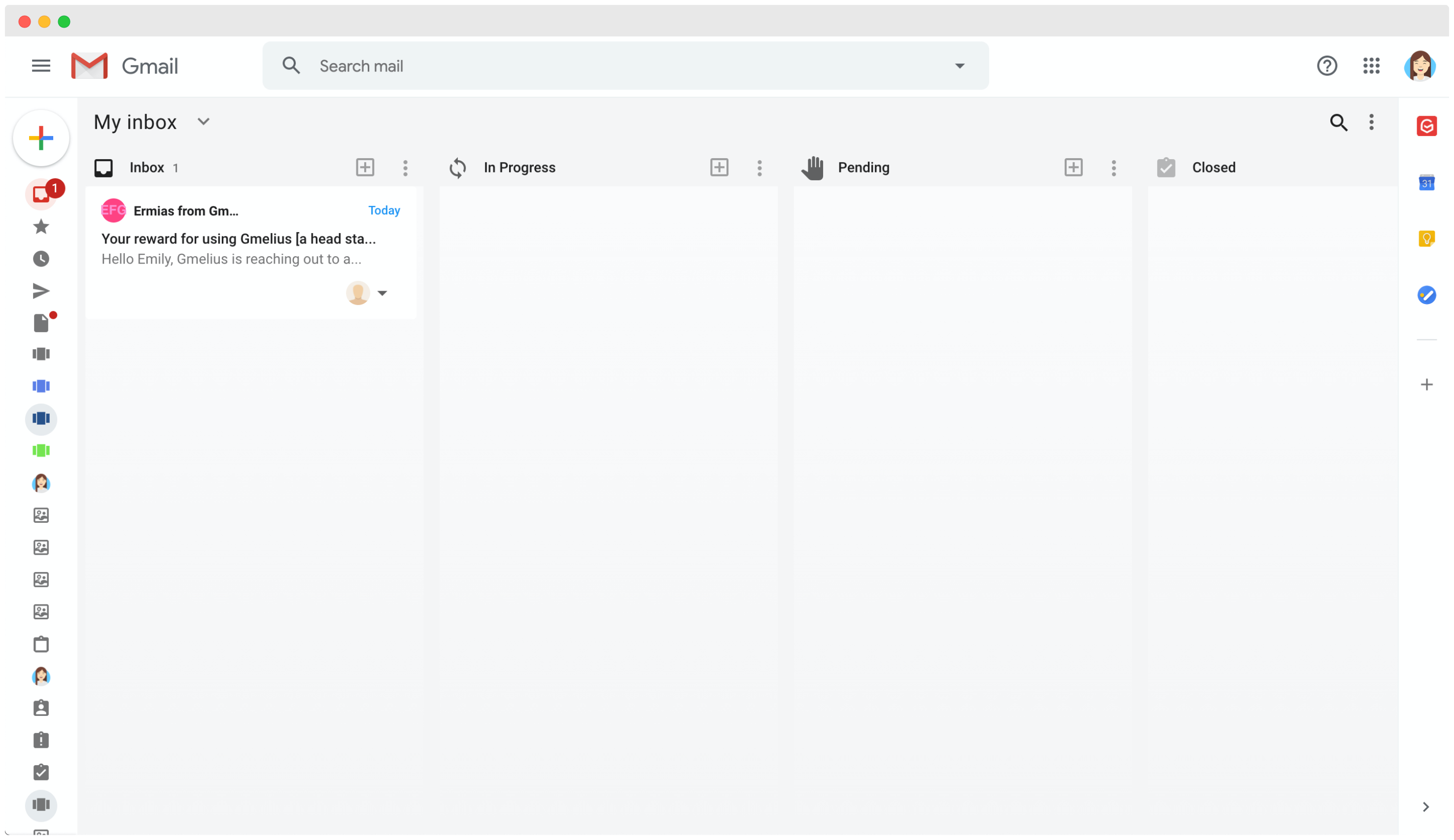Viewport: 1454px width, 840px height.
Task: Open the light blue board icon in sidebar
Action: tap(41, 386)
